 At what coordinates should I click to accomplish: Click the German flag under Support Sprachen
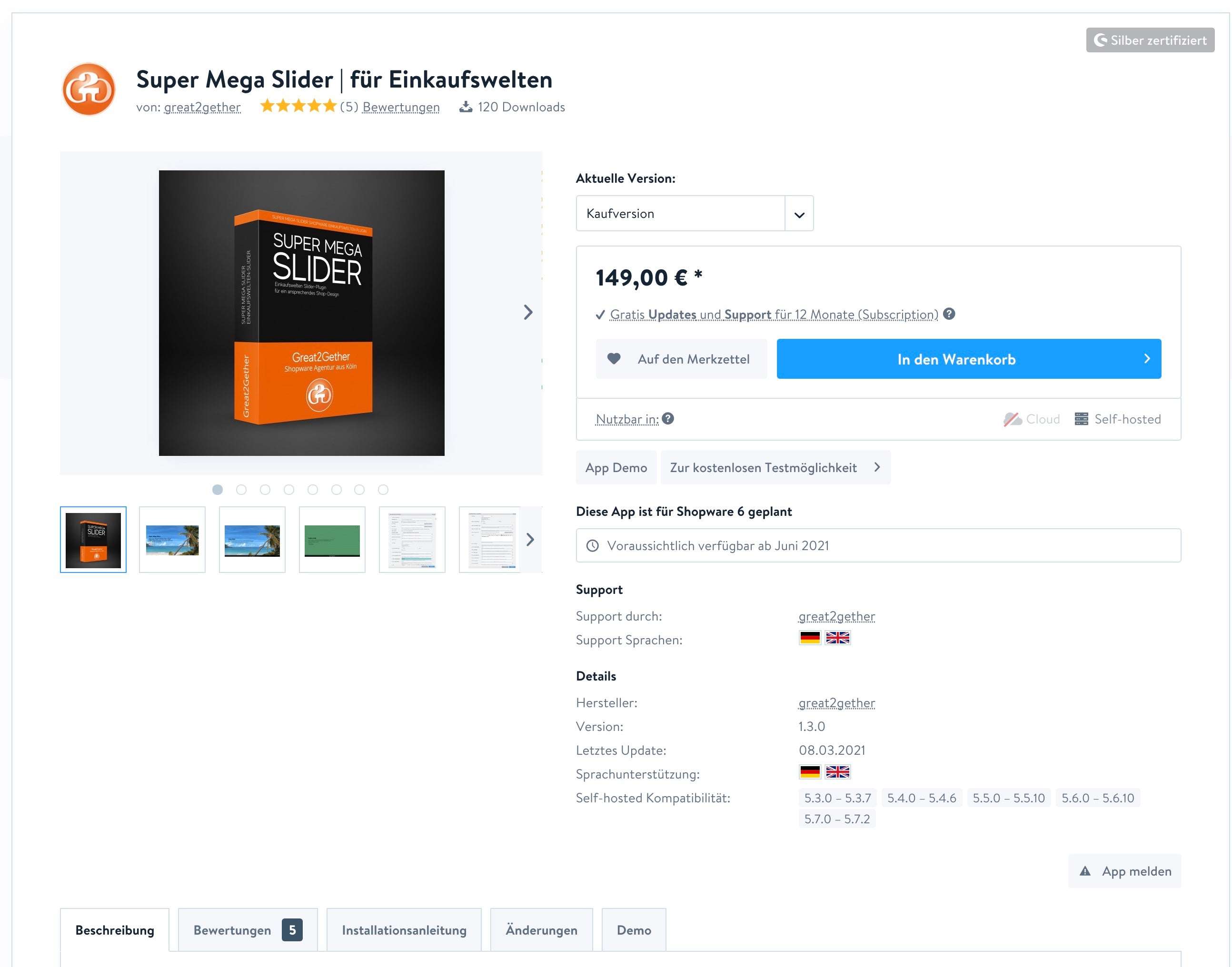point(809,638)
